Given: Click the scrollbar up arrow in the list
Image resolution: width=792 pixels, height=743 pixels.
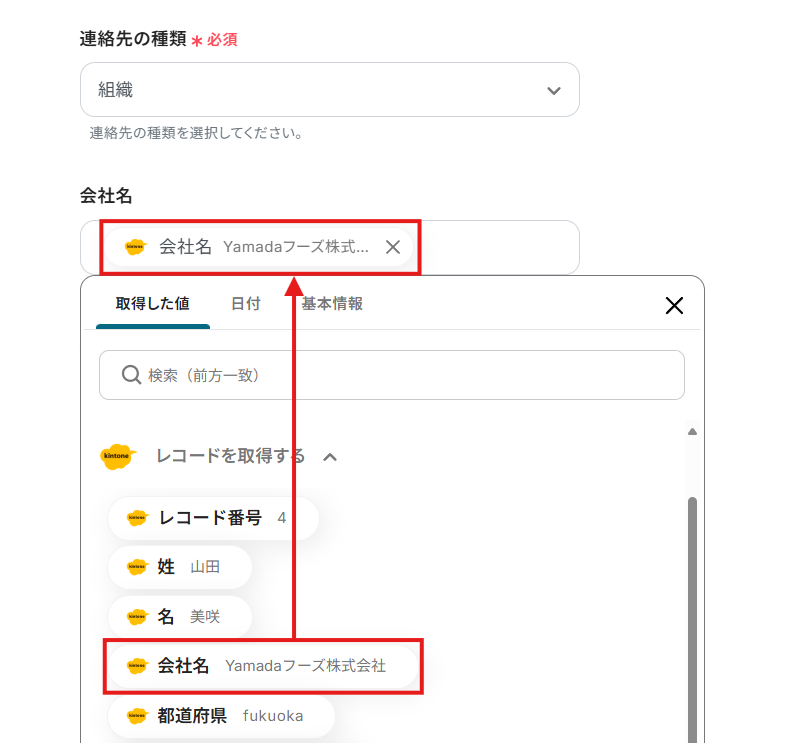Looking at the screenshot, I should tap(692, 431).
